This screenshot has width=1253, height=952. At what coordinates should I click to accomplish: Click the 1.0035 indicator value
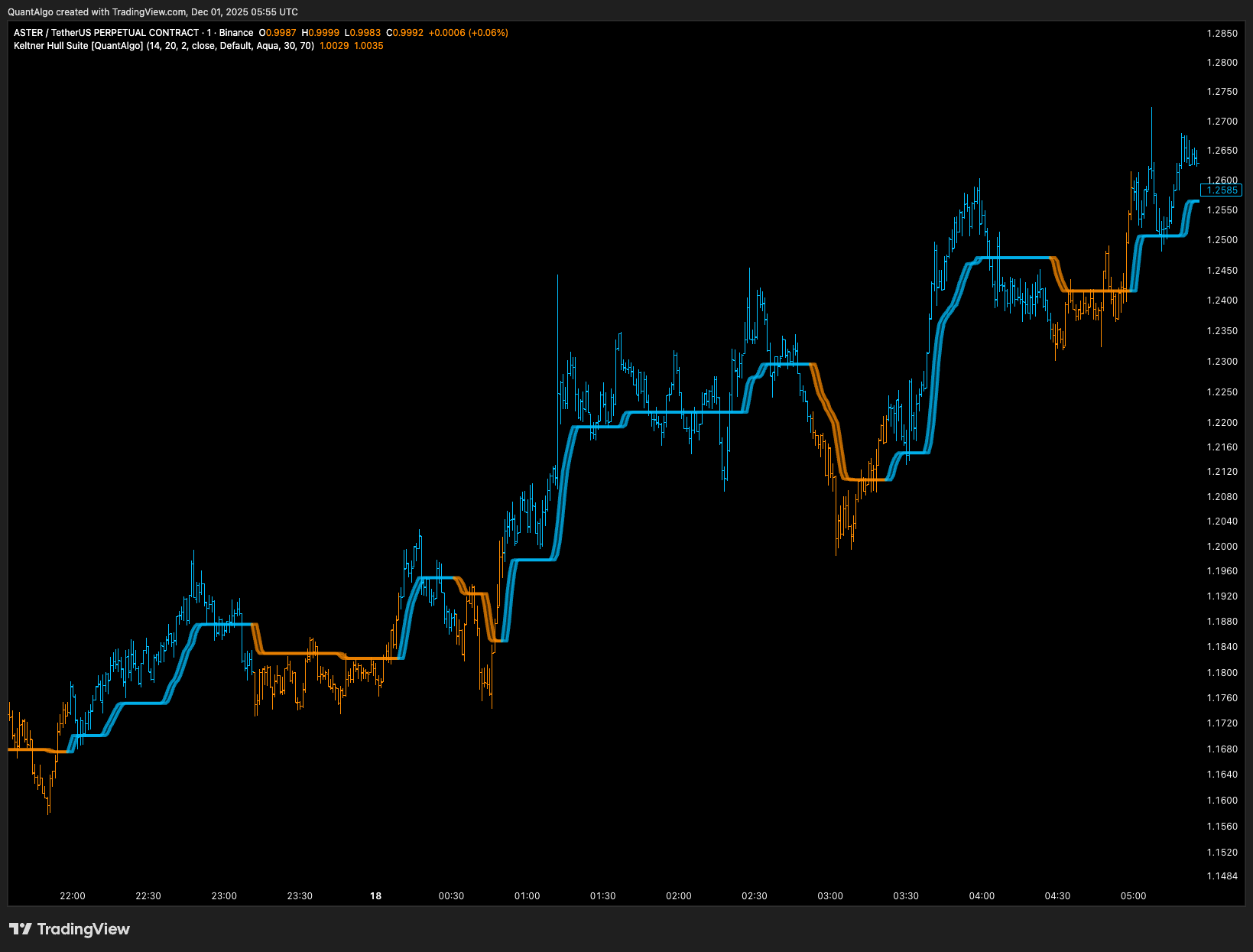click(368, 46)
